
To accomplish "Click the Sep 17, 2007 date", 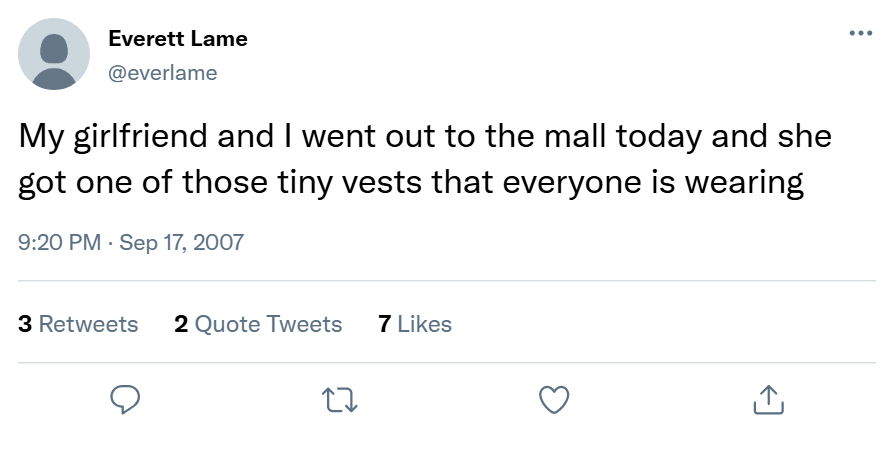I will tap(181, 243).
